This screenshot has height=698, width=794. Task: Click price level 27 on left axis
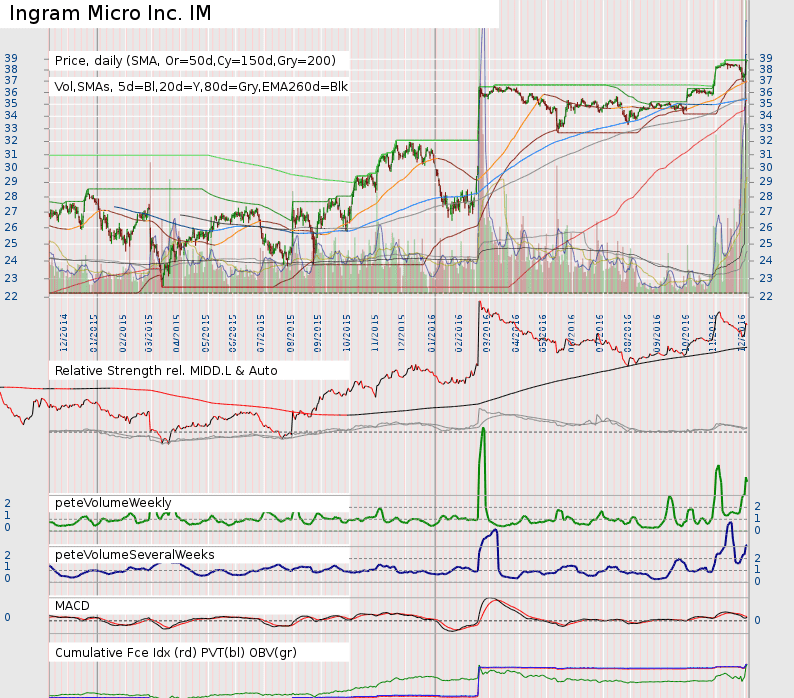pos(11,211)
